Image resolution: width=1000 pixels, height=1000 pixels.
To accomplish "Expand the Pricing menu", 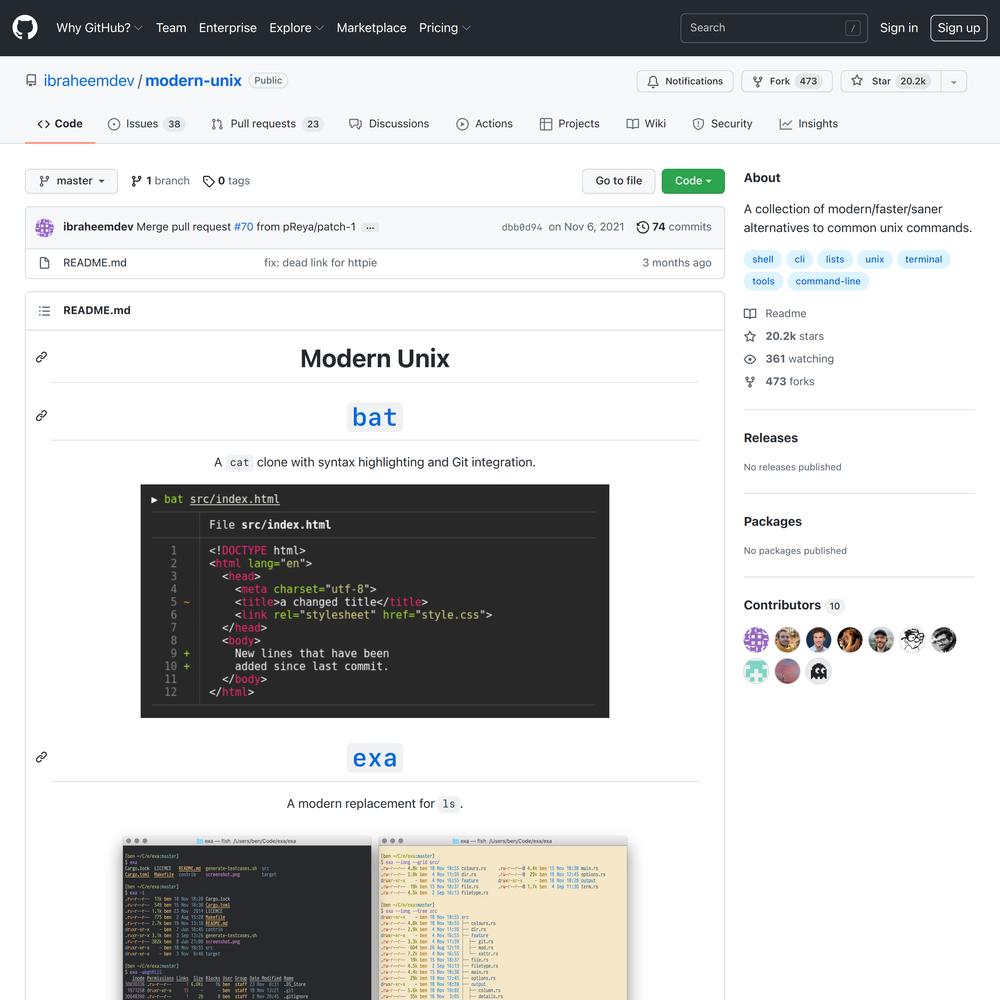I will tap(445, 28).
